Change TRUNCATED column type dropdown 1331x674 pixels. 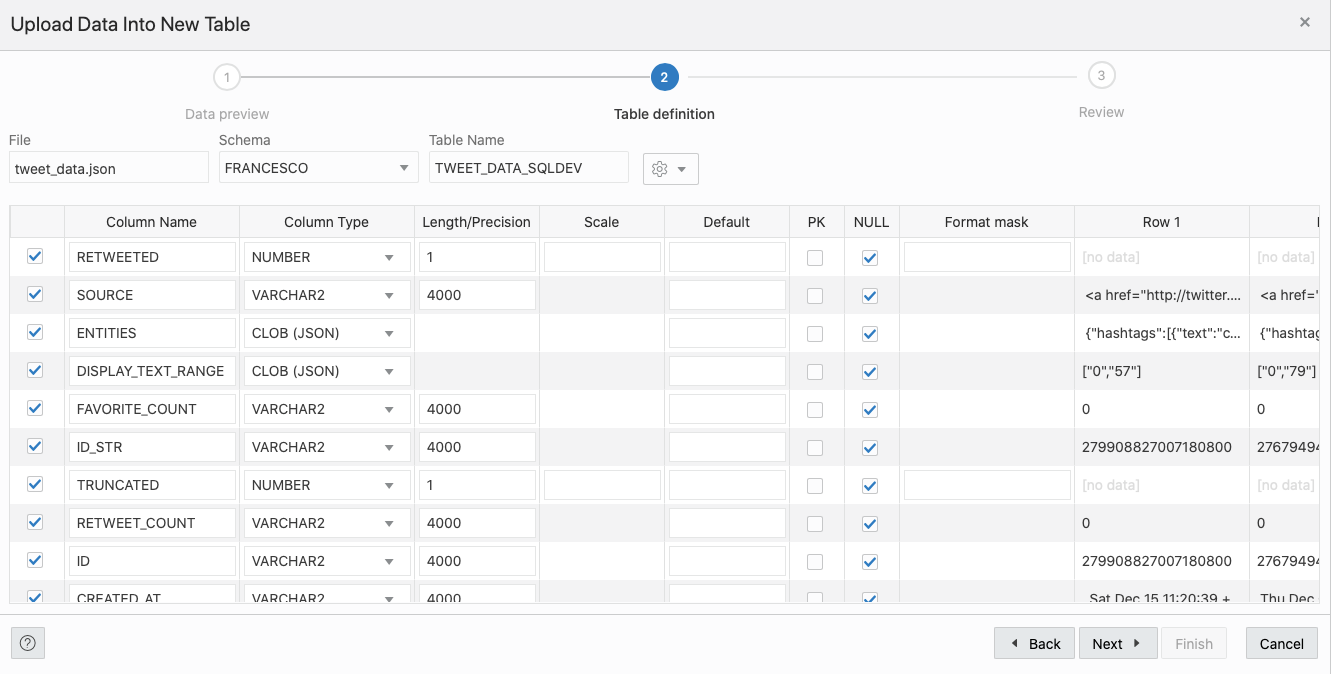pyautogui.click(x=327, y=485)
